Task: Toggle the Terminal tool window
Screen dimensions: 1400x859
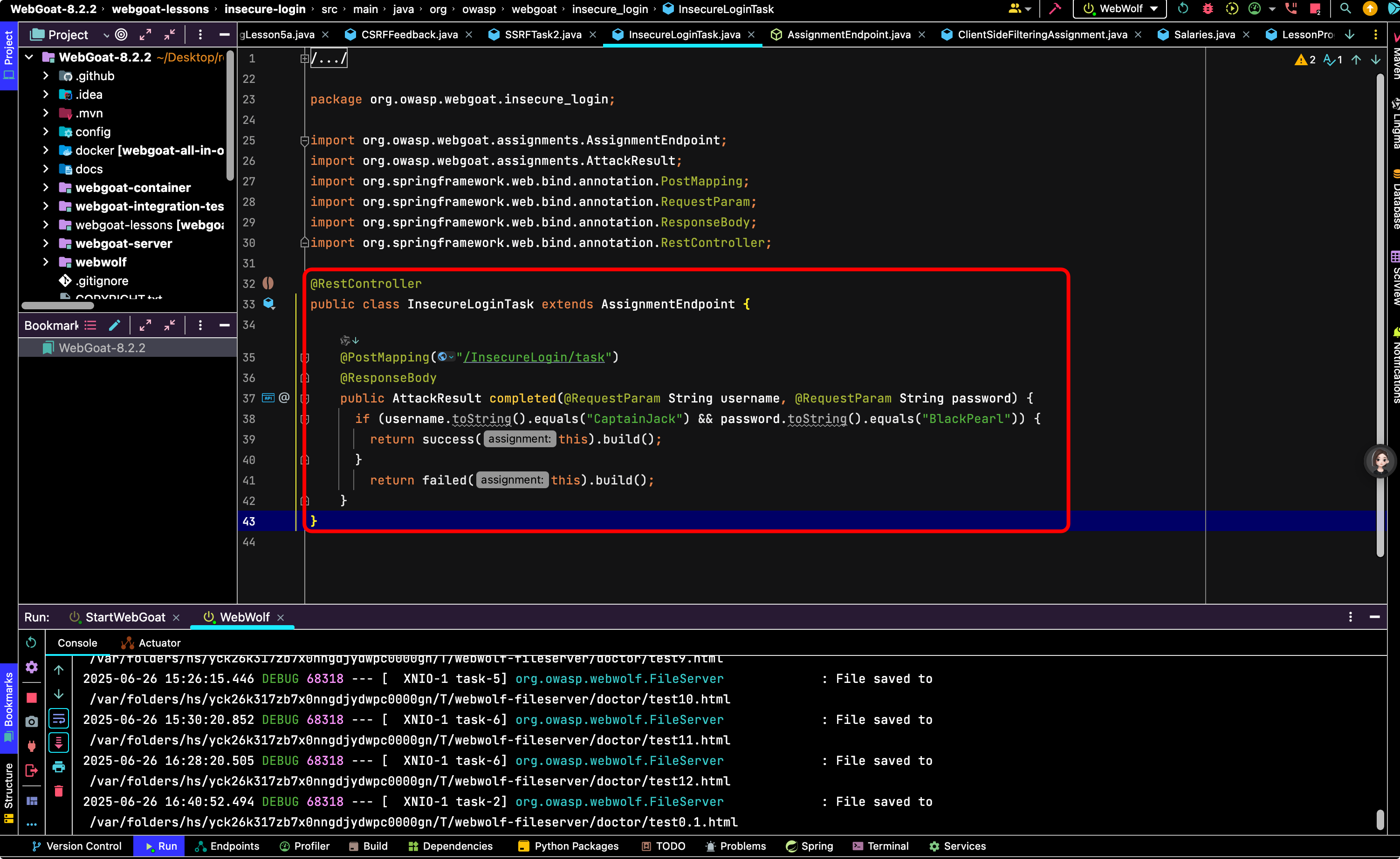Action: [x=880, y=846]
